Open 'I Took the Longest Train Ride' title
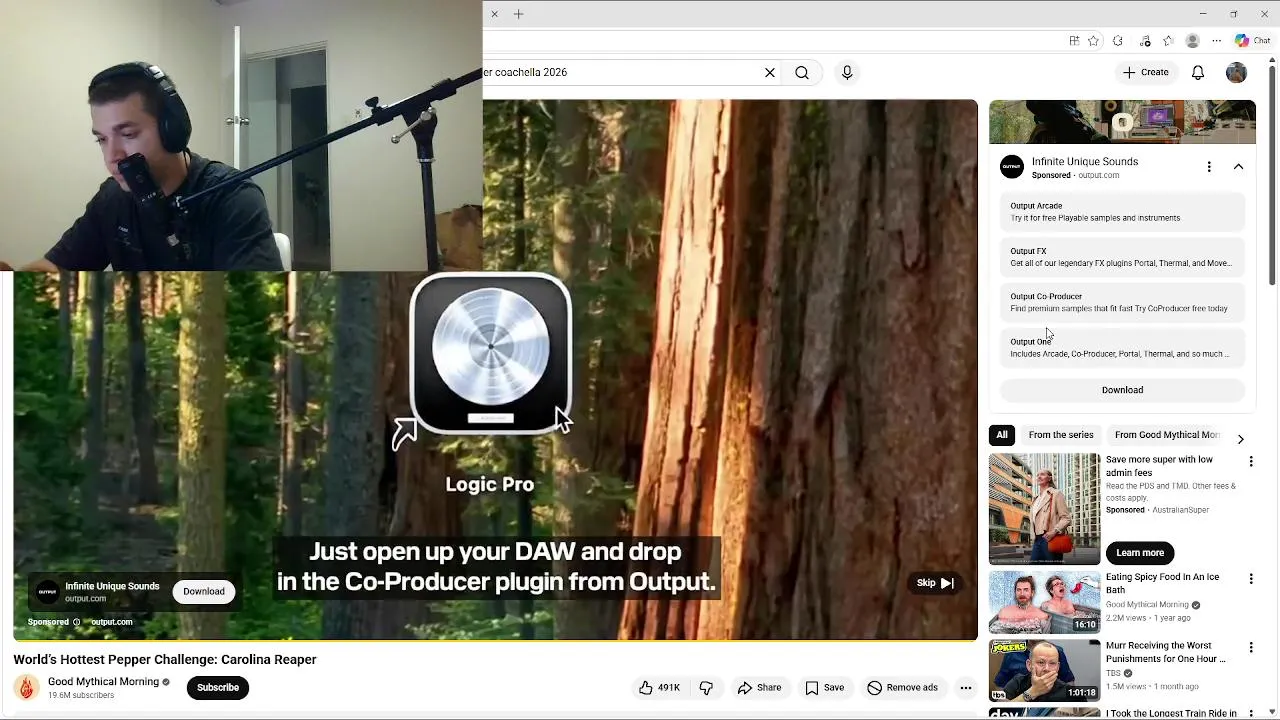 click(1171, 714)
